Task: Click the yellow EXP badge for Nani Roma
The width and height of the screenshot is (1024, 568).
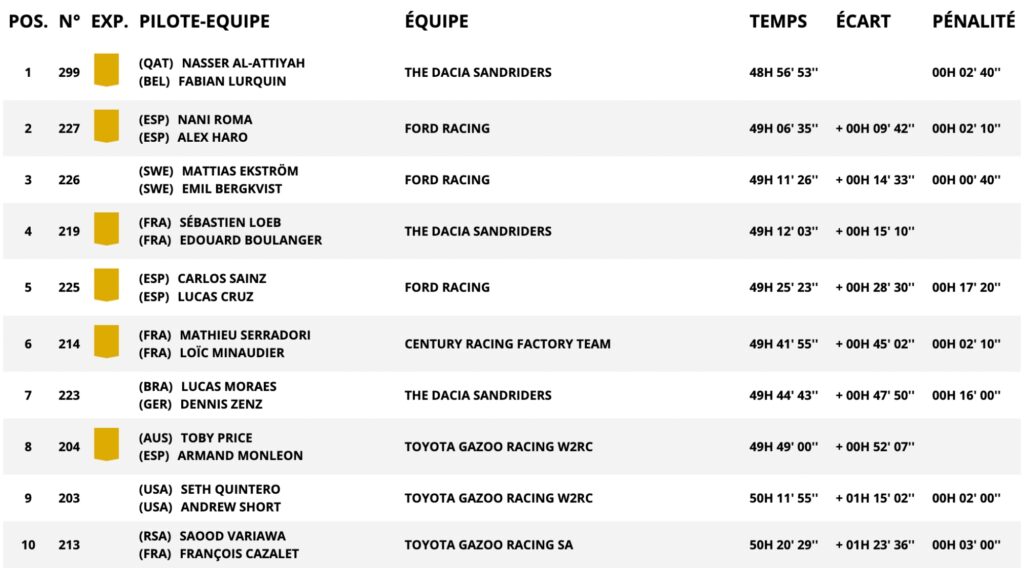Action: [106, 127]
